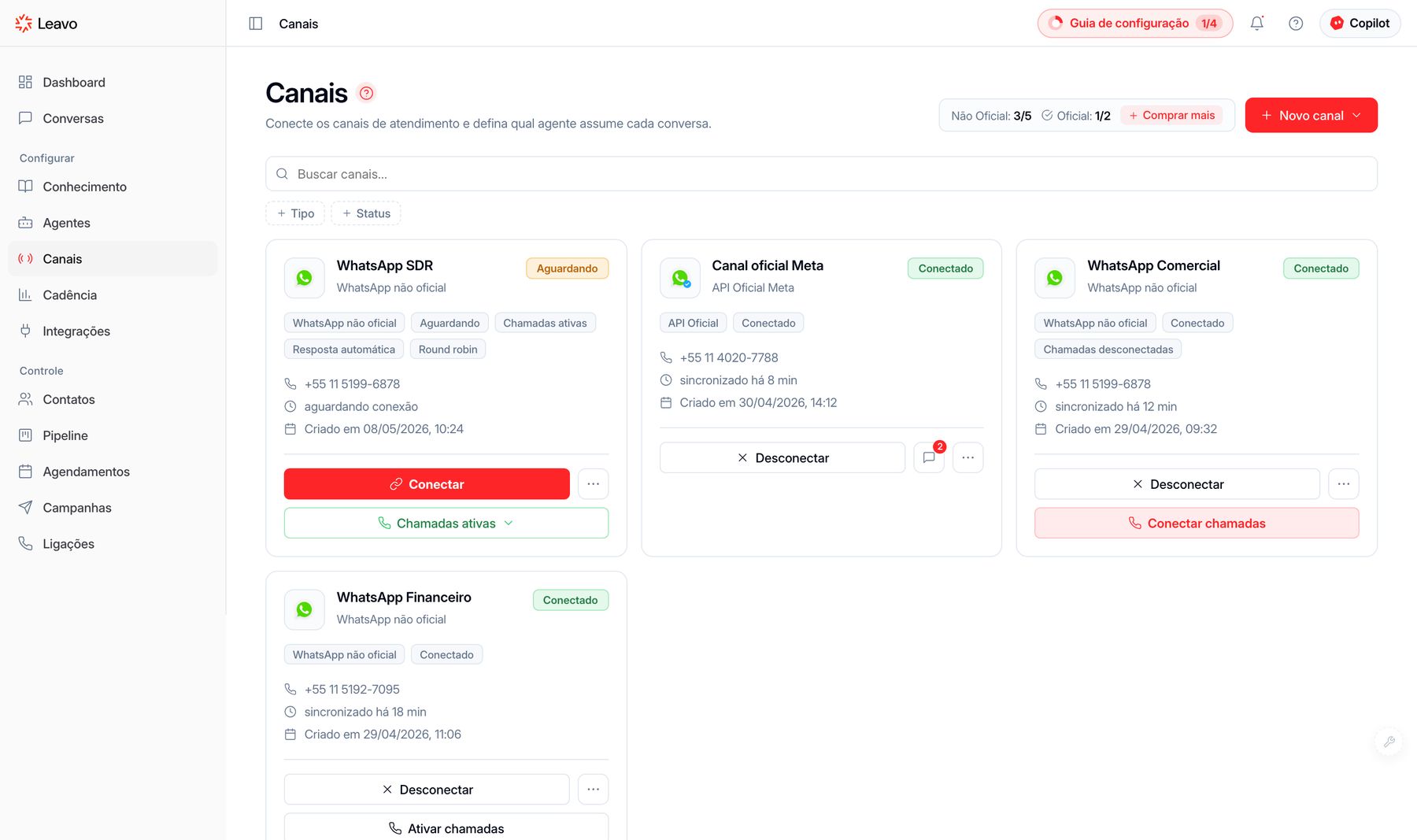This screenshot has height=840, width=1417.
Task: Click the Comprar mais link
Action: click(x=1171, y=116)
